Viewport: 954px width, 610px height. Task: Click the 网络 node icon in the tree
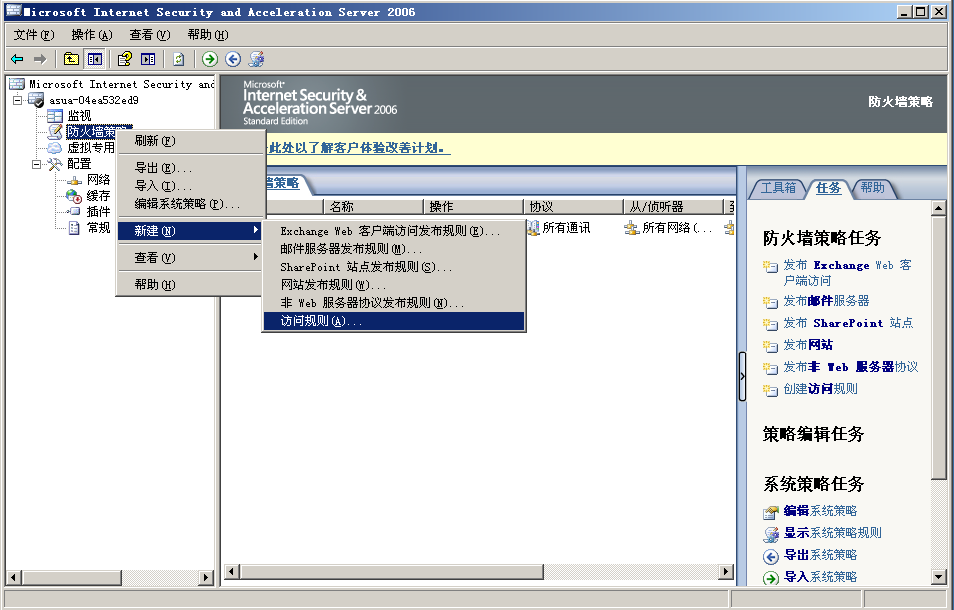[74, 180]
